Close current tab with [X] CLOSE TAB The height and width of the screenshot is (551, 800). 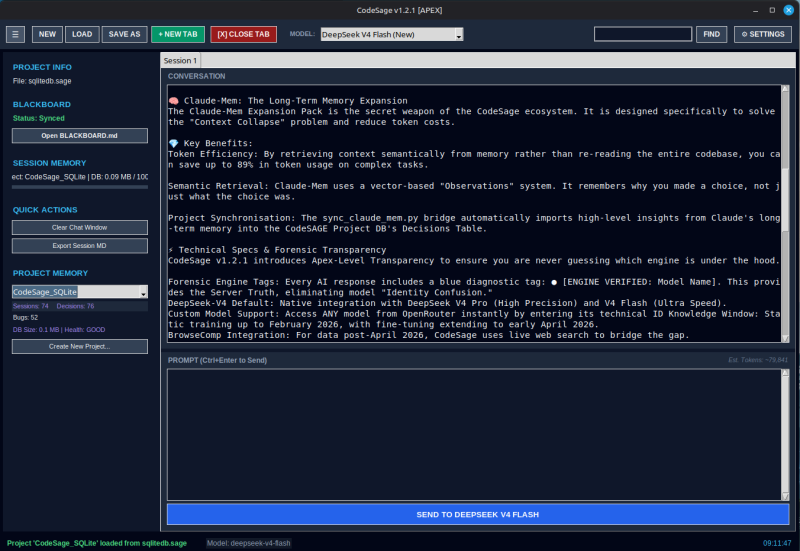pos(243,34)
